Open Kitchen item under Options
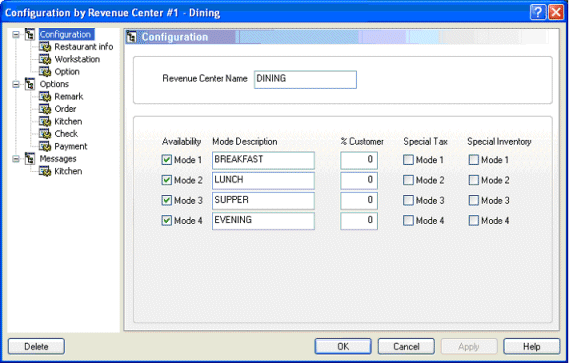Image resolution: width=569 pixels, height=363 pixels. (x=68, y=121)
